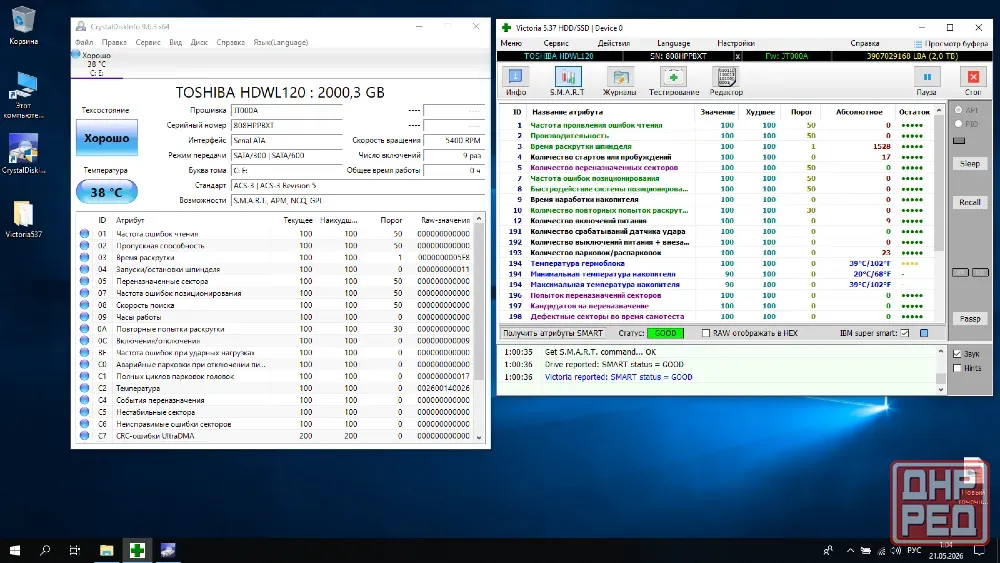The width and height of the screenshot is (1000, 563).
Task: Open Сервис menu in CrystalDiskInfo
Action: tap(148, 42)
